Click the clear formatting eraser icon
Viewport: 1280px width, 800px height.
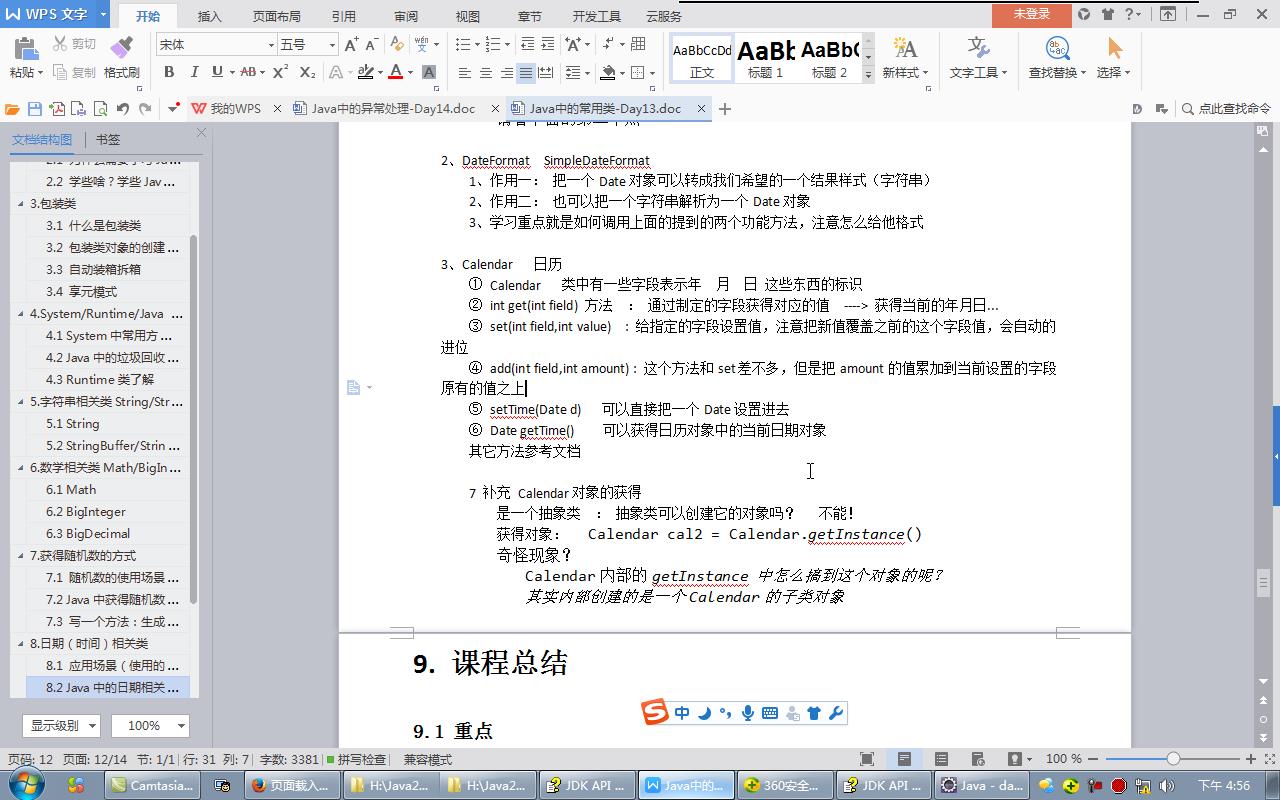coord(397,45)
